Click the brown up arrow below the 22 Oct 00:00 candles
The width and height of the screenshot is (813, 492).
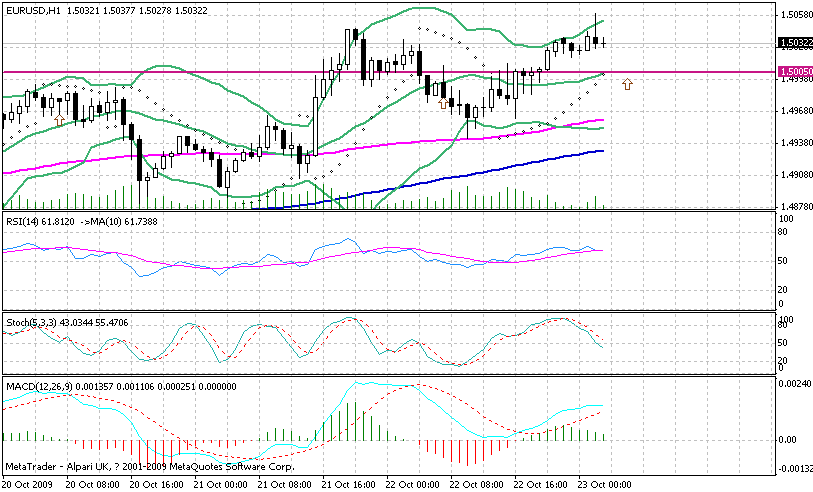point(443,103)
